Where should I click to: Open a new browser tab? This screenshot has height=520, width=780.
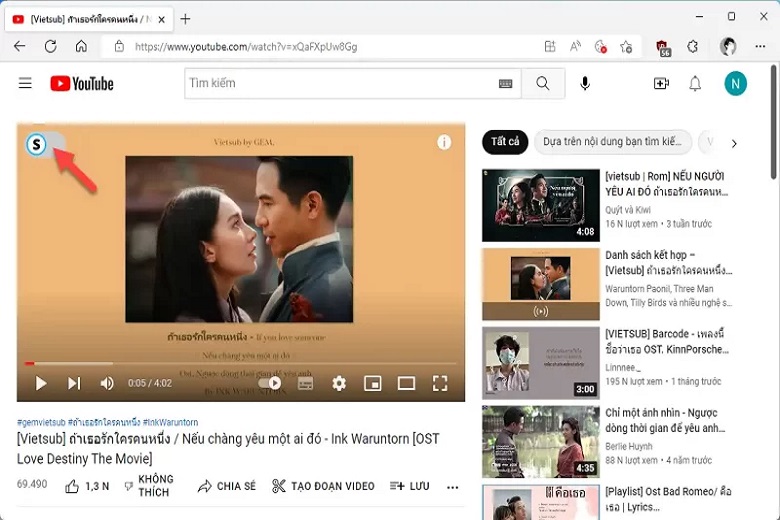pos(185,19)
